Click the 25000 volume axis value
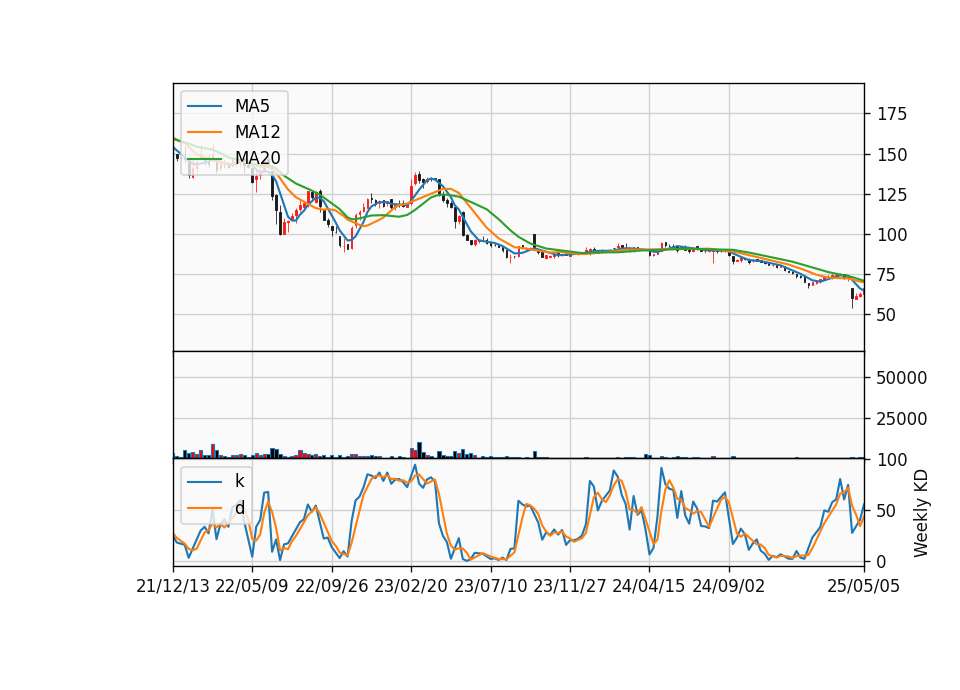Screen dimensions: 960x690 click(902, 419)
